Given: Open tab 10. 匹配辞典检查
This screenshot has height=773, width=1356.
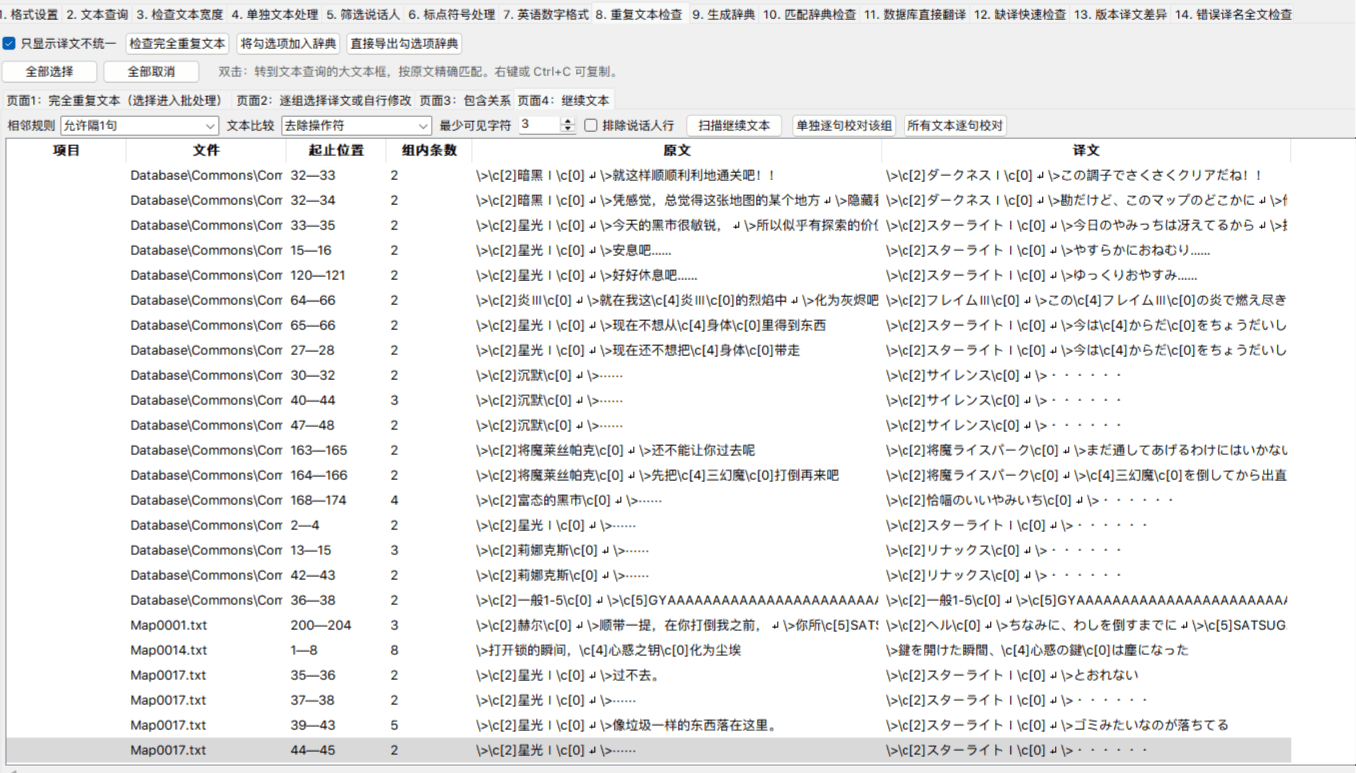Looking at the screenshot, I should [x=810, y=15].
